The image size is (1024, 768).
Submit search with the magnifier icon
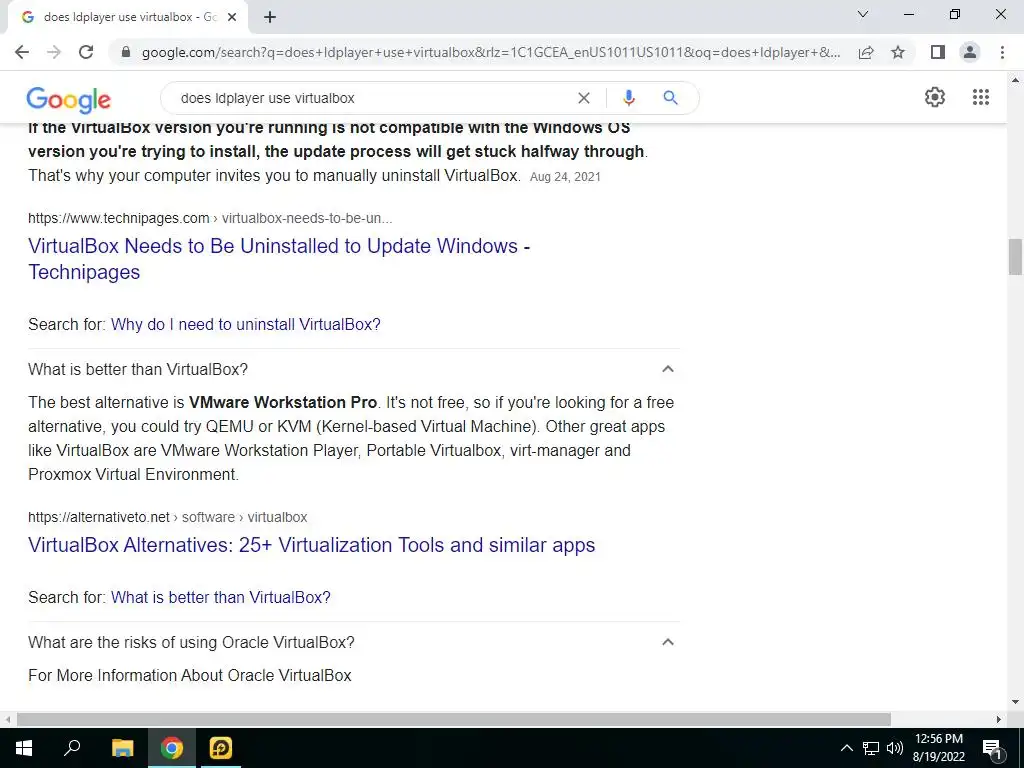pyautogui.click(x=670, y=98)
